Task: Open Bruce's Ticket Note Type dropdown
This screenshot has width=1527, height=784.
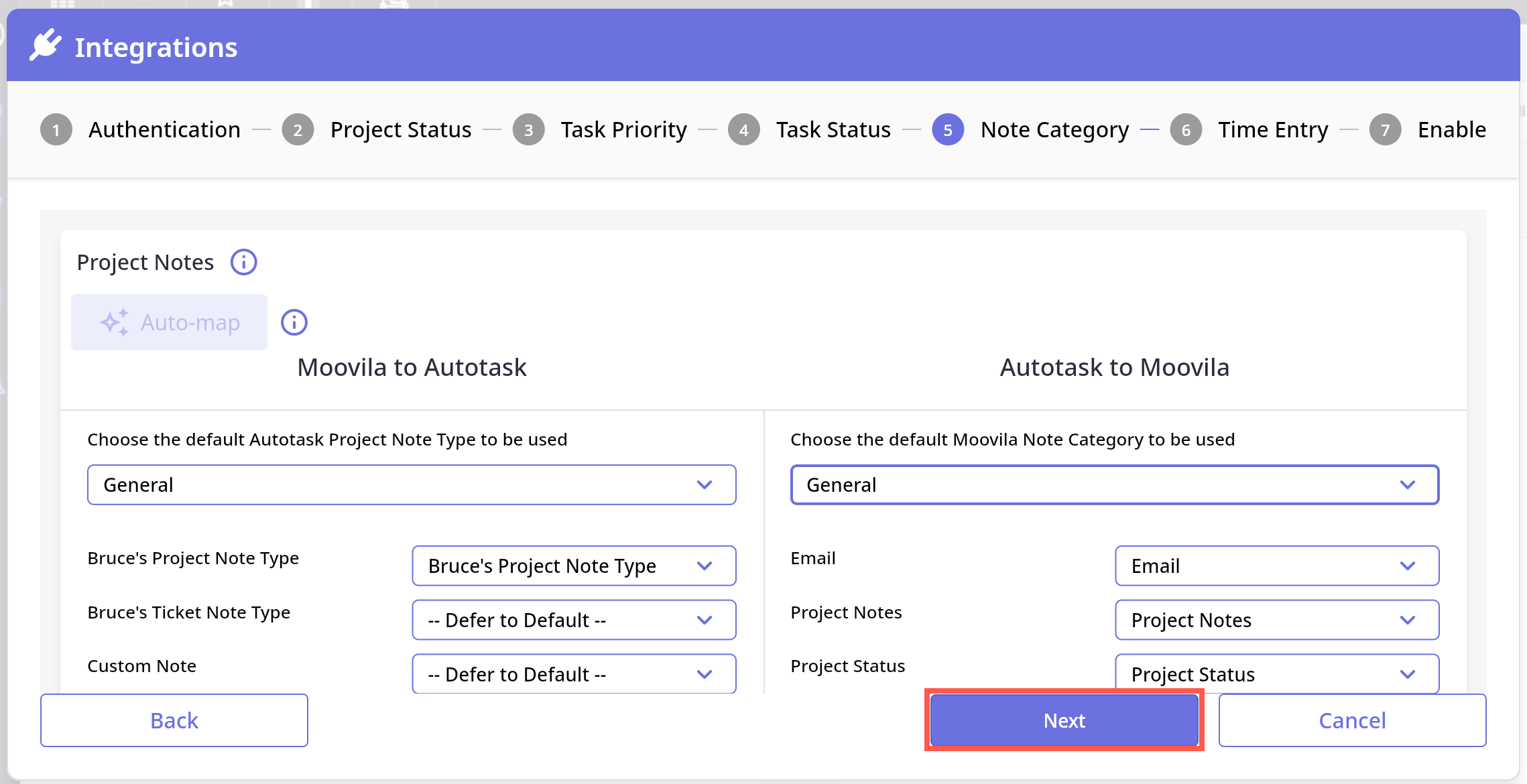Action: (574, 620)
